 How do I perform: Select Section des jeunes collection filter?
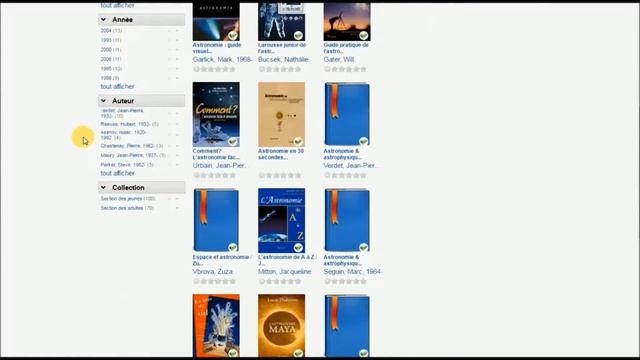coord(128,198)
